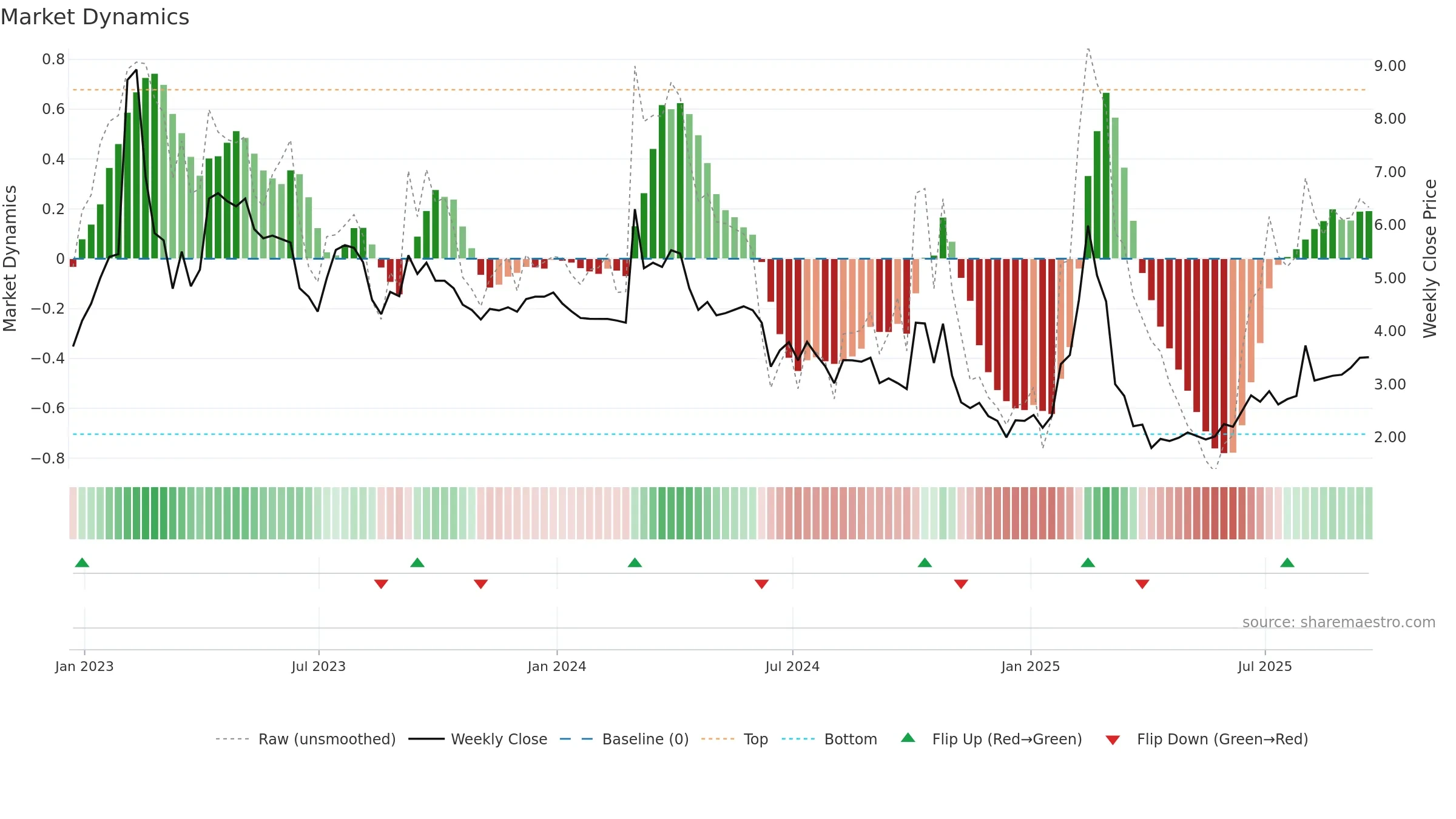Image resolution: width=1456 pixels, height=819 pixels.
Task: Click the green flip-up triangle between Jul 2024 and Jan 2025
Action: (x=925, y=562)
